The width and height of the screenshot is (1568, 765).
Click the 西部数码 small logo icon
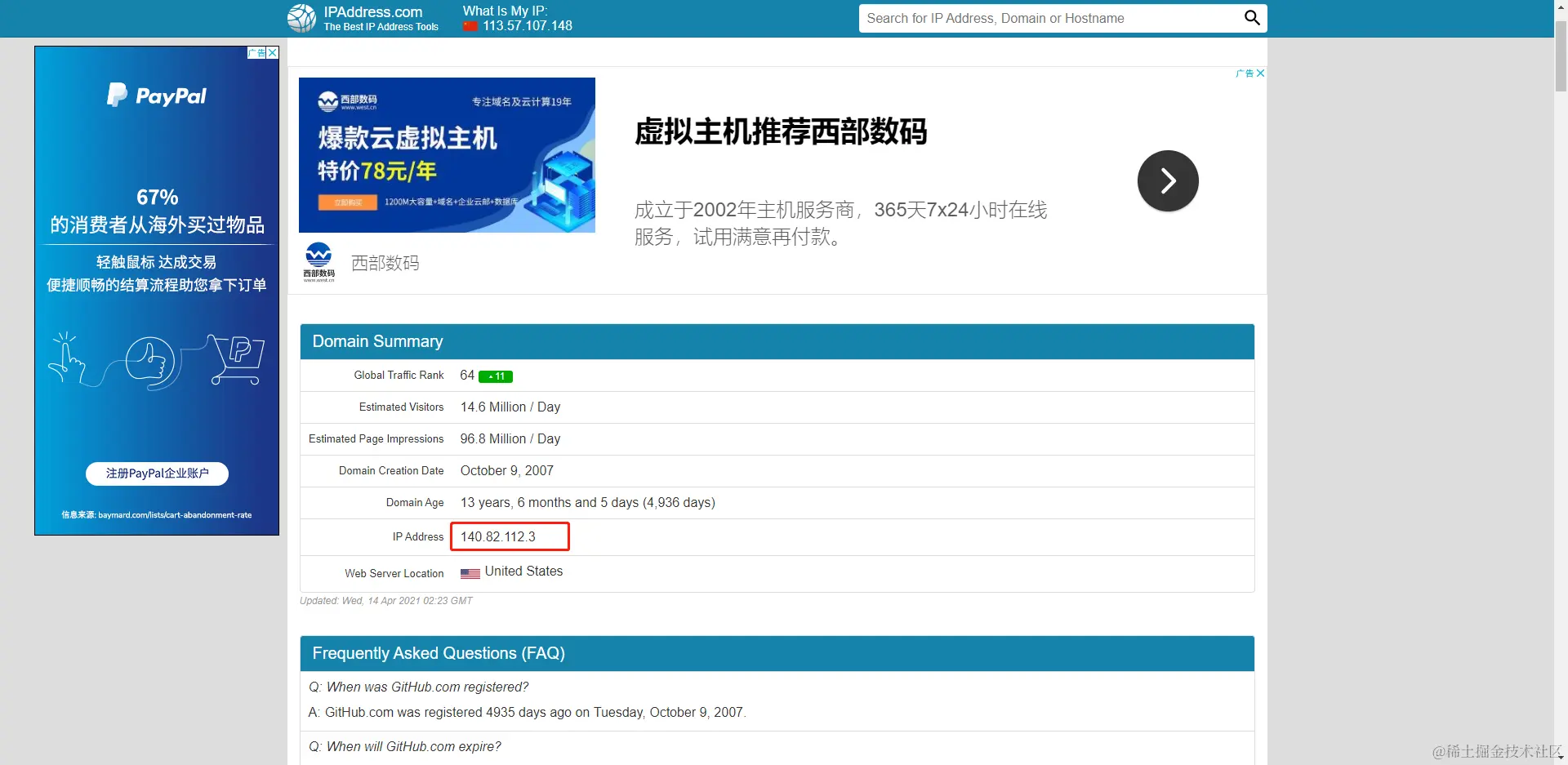tap(318, 262)
